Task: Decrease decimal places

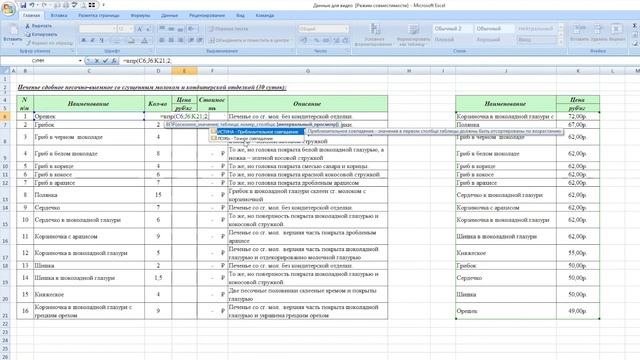Action: 345,40
